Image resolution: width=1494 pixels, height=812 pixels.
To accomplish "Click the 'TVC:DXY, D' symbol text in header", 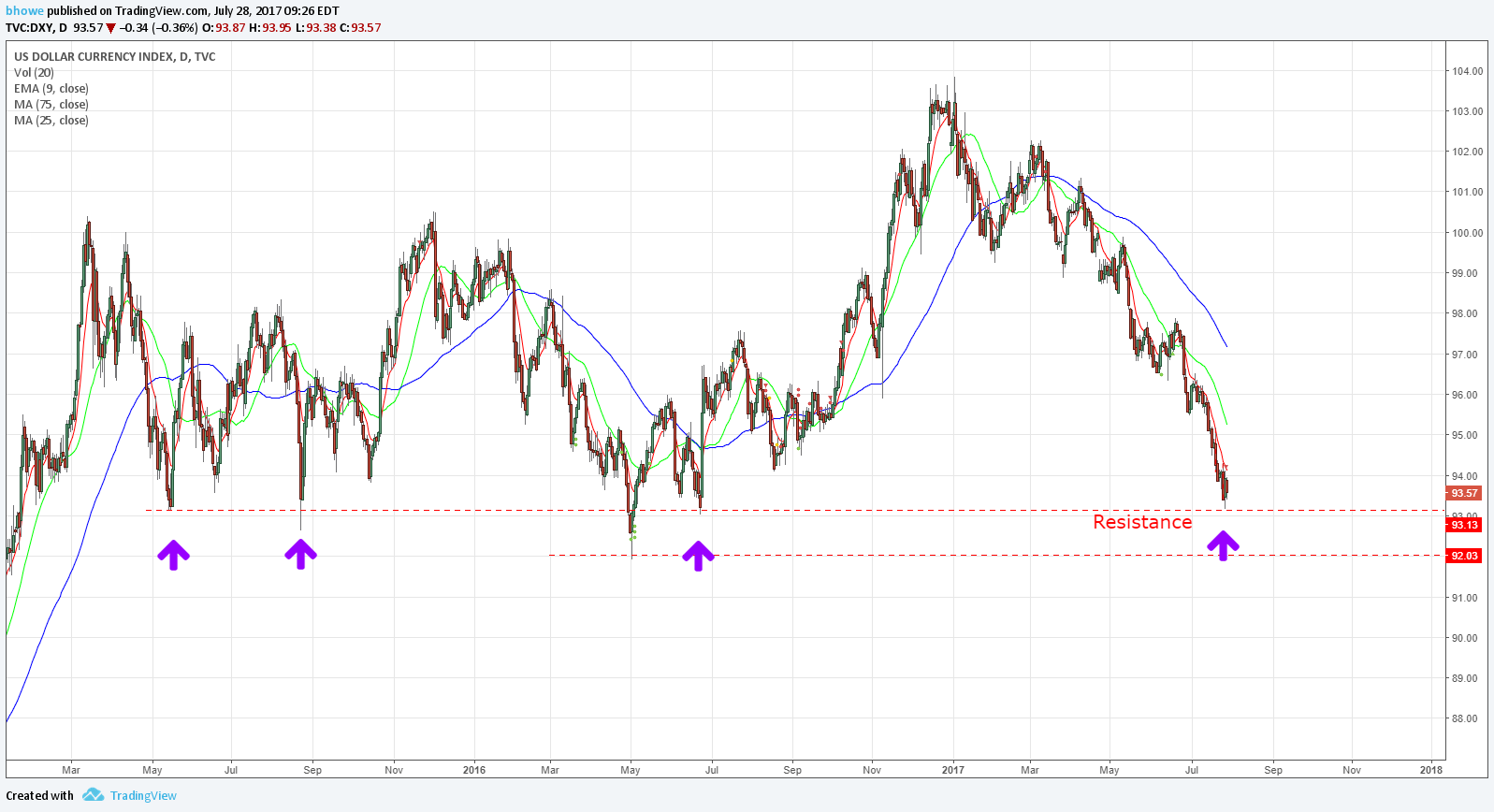I will (x=36, y=28).
